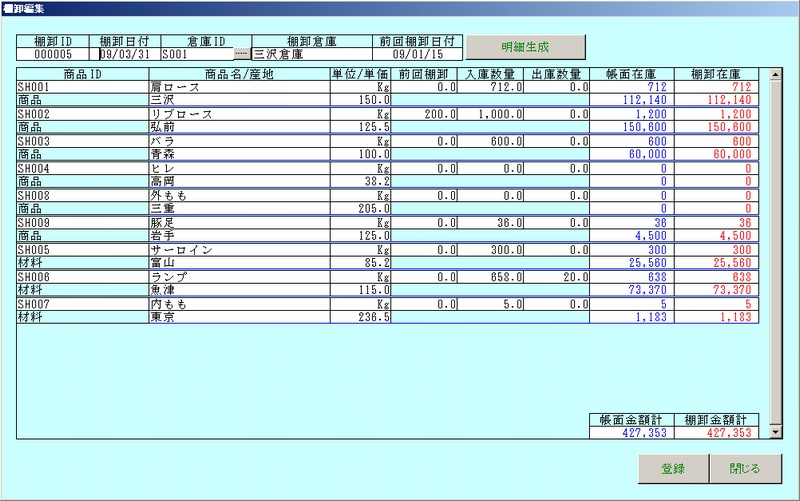Select the 棚卸日付 field showing 09/03/31
The width and height of the screenshot is (800, 501).
pyautogui.click(x=124, y=55)
